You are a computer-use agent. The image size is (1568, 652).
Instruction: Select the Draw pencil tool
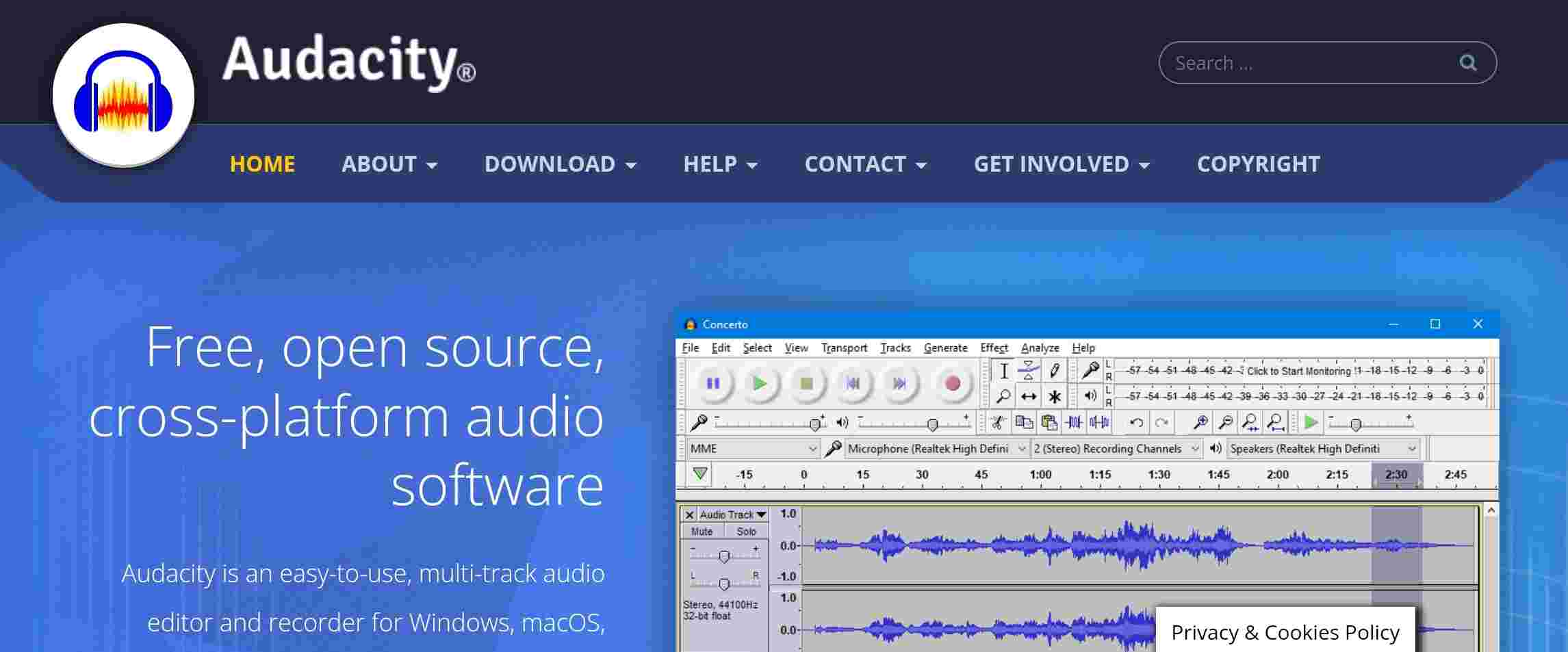pos(1054,371)
